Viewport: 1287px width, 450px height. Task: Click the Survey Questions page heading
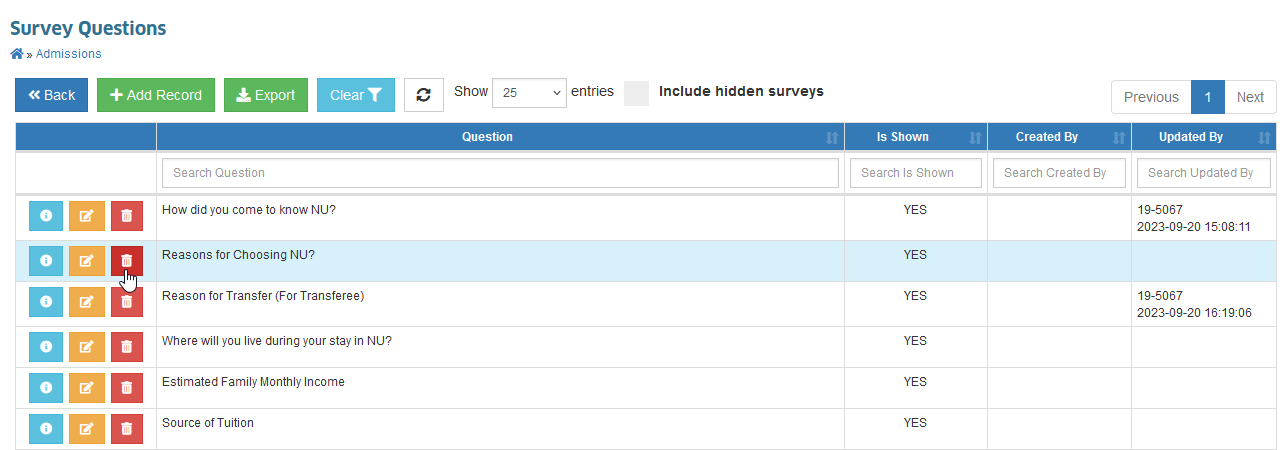(x=88, y=28)
